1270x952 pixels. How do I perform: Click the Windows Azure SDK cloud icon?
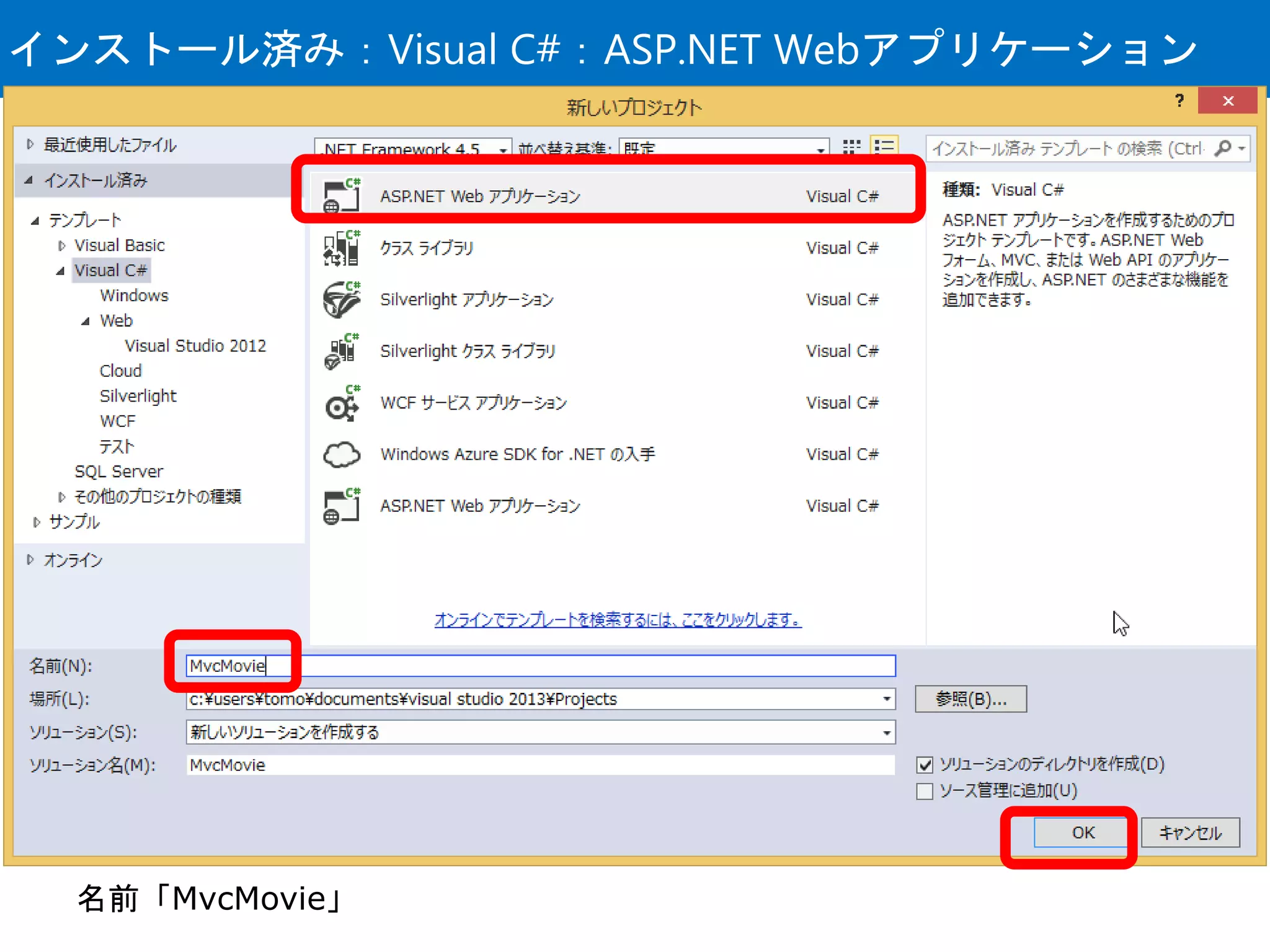[x=342, y=454]
